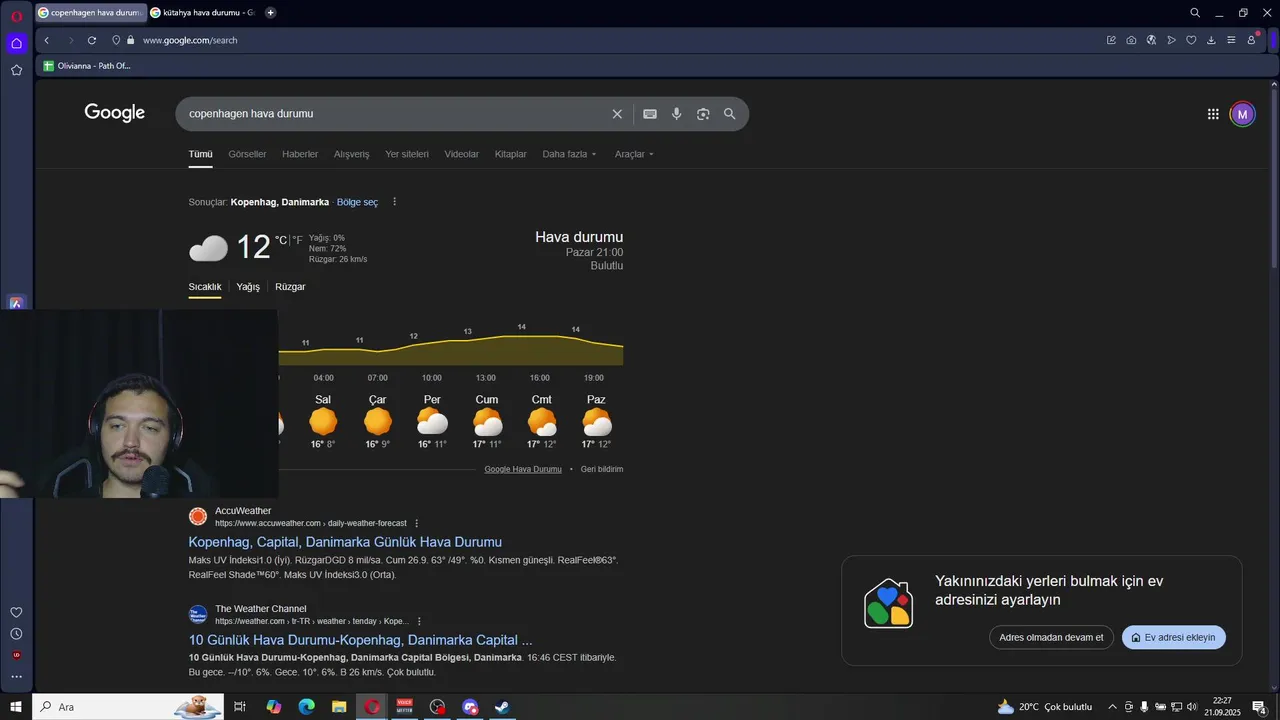
Task: Open Opera easy setup sliders icon
Action: coord(1231,40)
